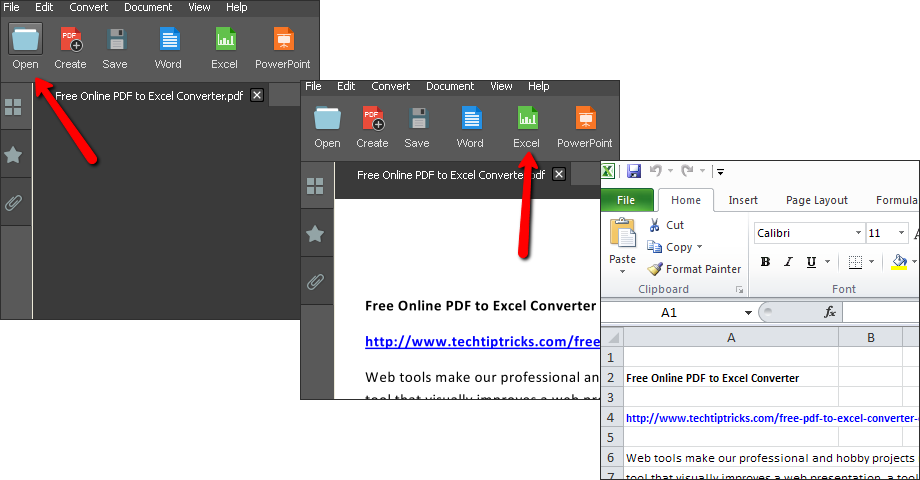The height and width of the screenshot is (480, 920).
Task: Click Cut in Excel ribbon
Action: pyautogui.click(x=666, y=225)
